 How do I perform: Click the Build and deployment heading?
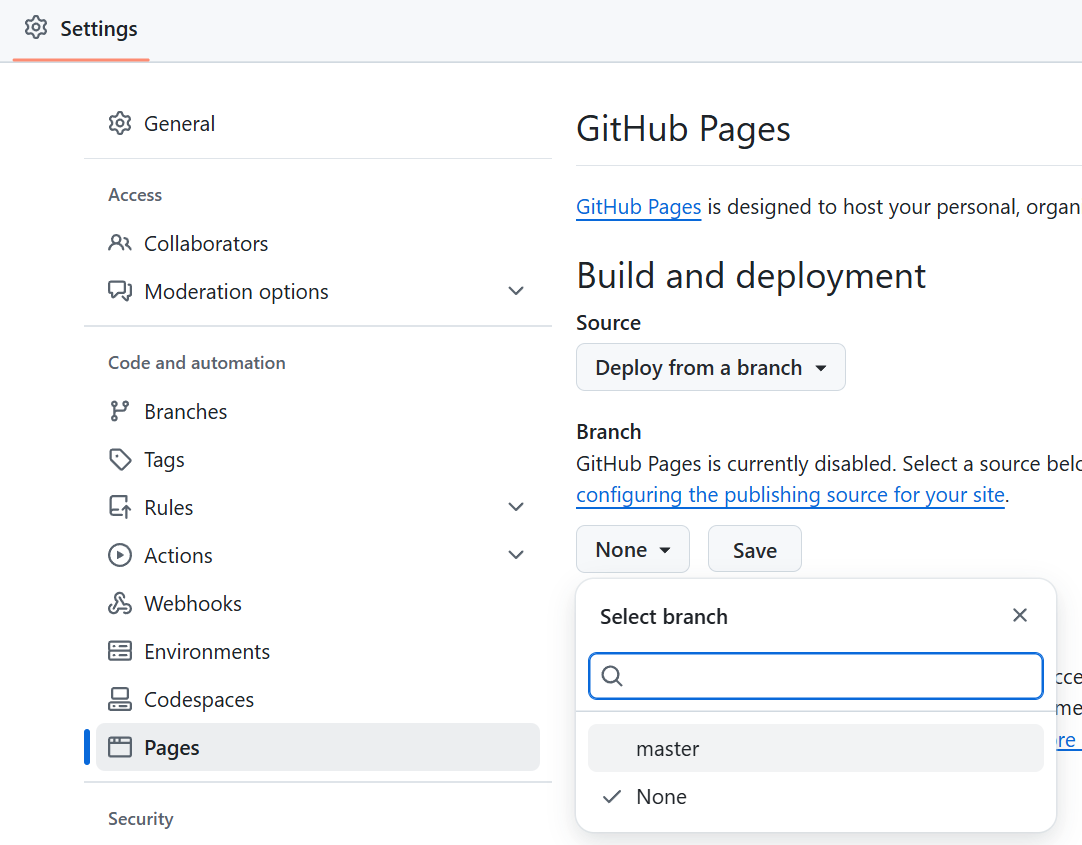click(751, 276)
